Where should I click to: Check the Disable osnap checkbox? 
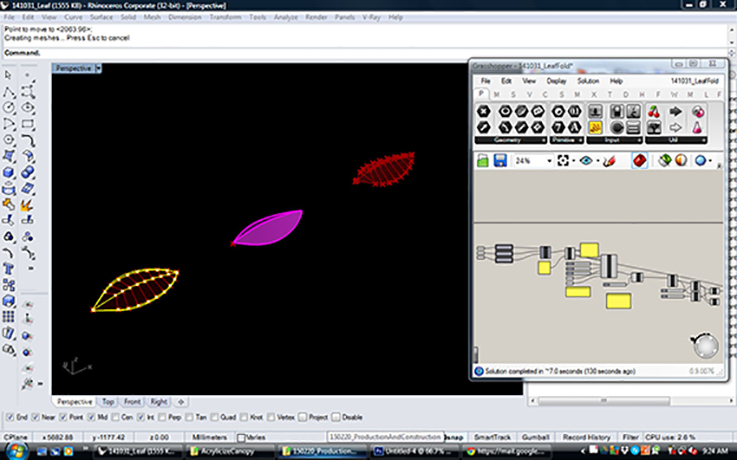[x=337, y=417]
